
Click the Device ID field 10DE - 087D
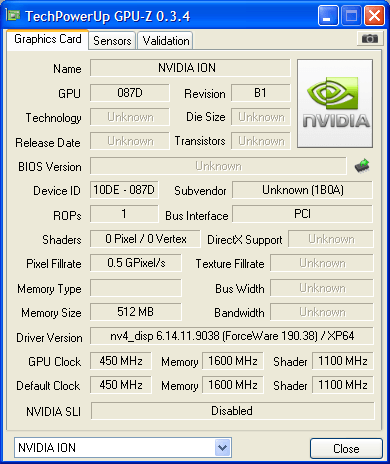click(x=124, y=190)
